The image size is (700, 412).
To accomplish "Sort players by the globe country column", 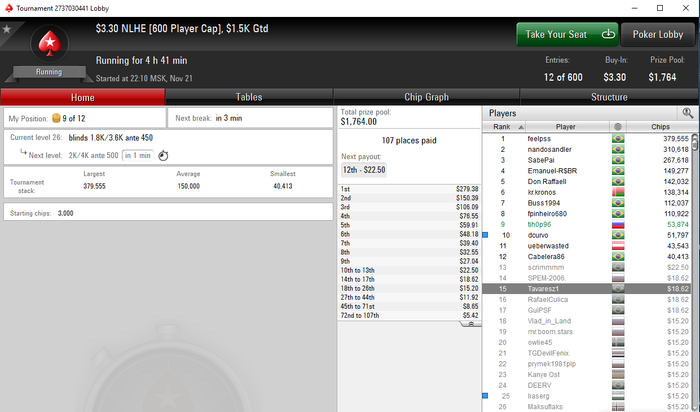I will coord(618,127).
